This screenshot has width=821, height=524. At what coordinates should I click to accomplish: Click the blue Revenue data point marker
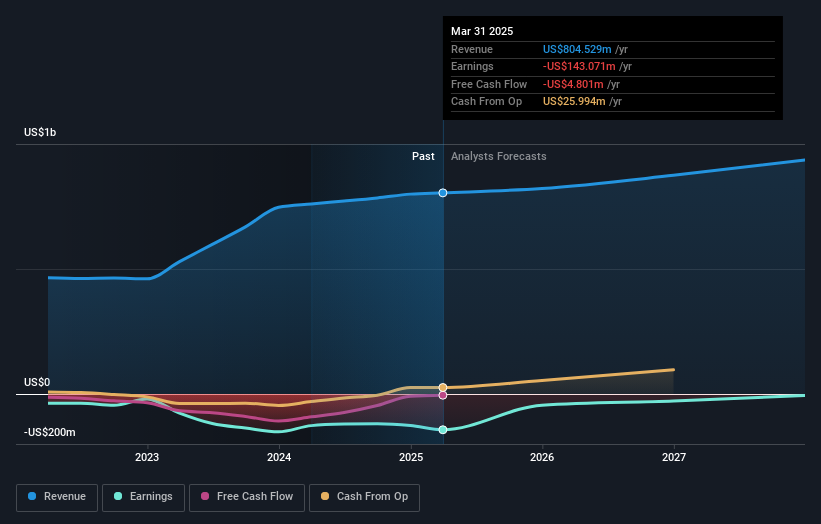(x=443, y=193)
